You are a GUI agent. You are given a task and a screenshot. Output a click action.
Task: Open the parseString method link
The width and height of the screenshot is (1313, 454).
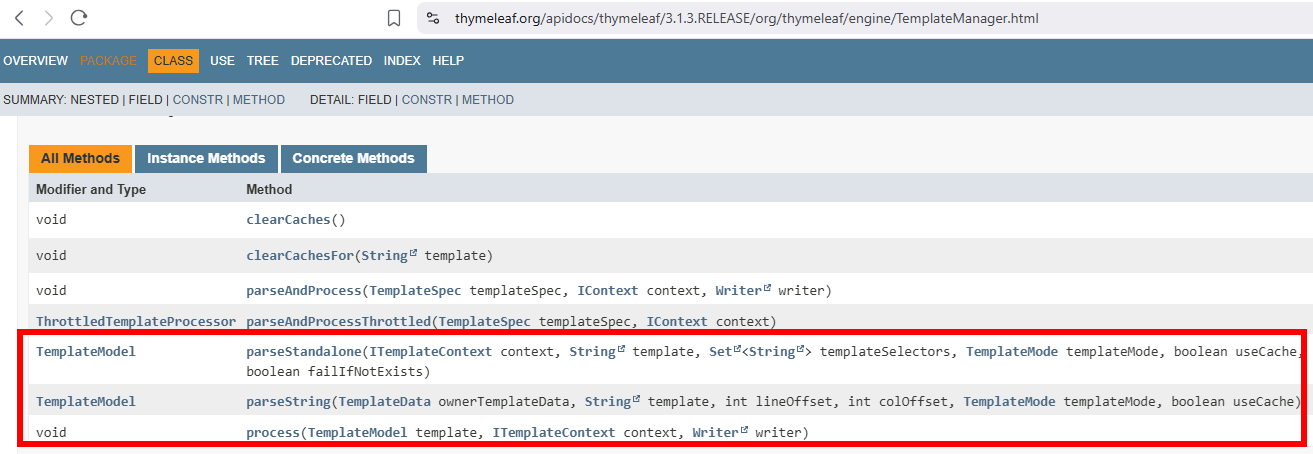click(x=289, y=402)
